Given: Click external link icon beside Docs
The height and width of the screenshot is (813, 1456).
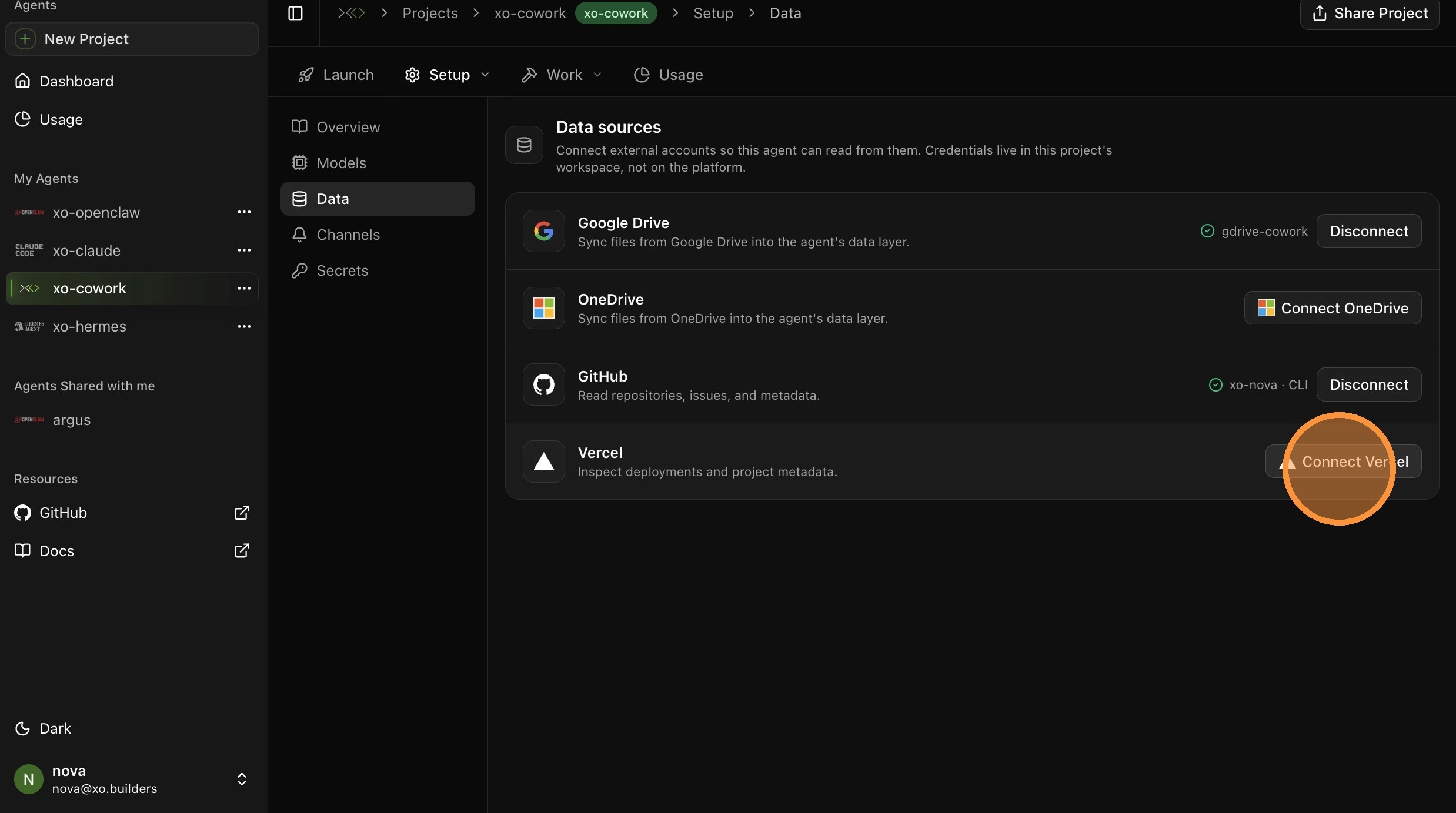Looking at the screenshot, I should pyautogui.click(x=242, y=551).
